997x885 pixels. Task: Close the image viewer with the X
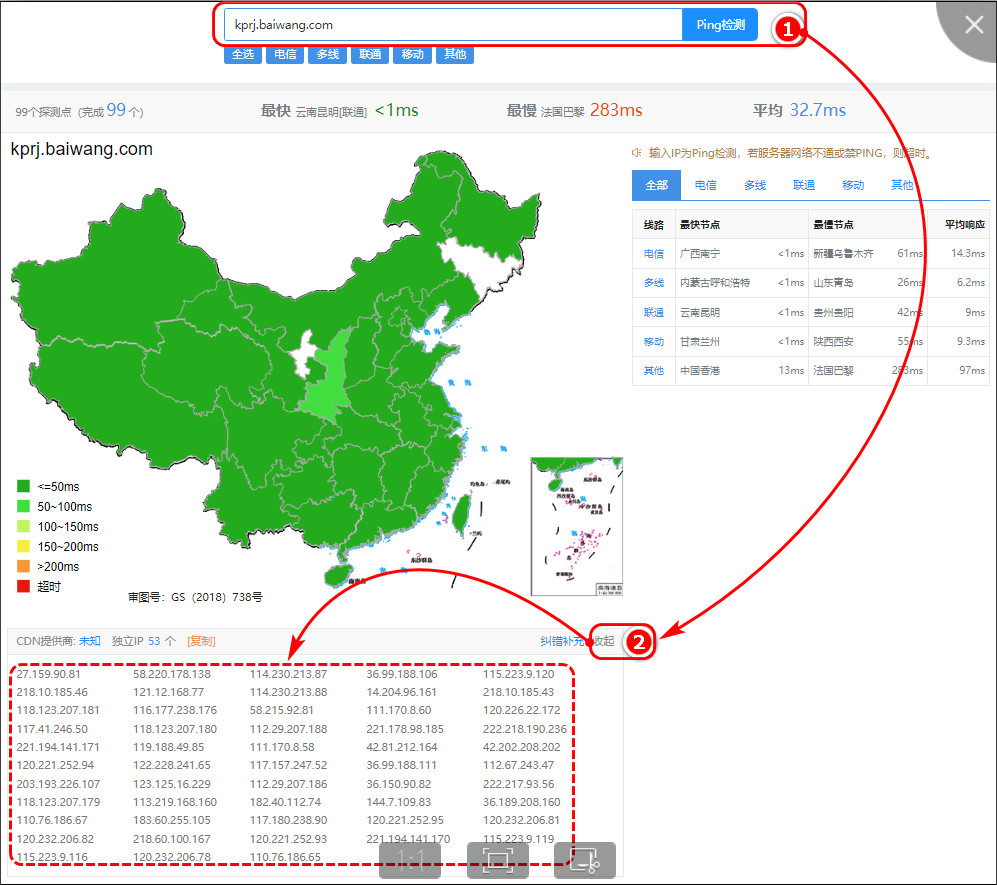[x=973, y=25]
